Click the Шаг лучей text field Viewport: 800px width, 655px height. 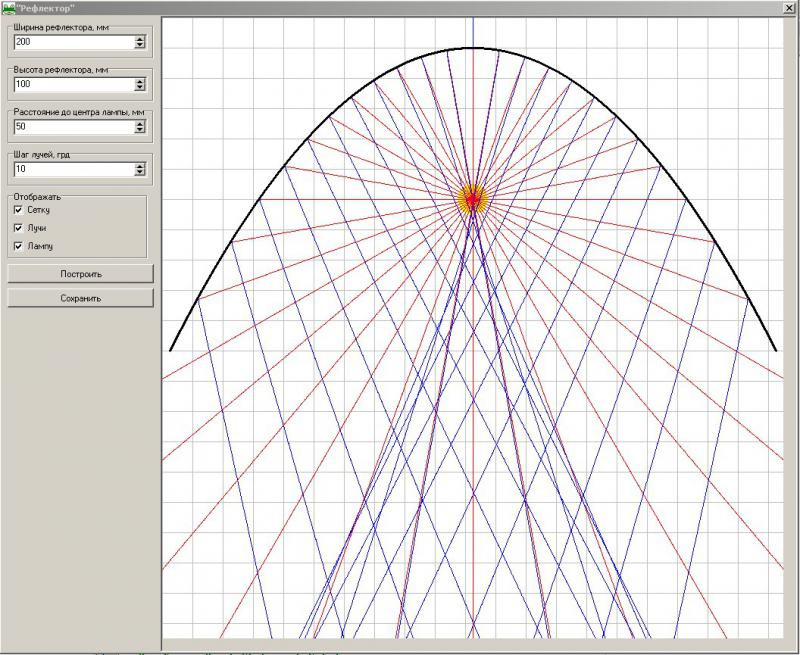[72, 170]
